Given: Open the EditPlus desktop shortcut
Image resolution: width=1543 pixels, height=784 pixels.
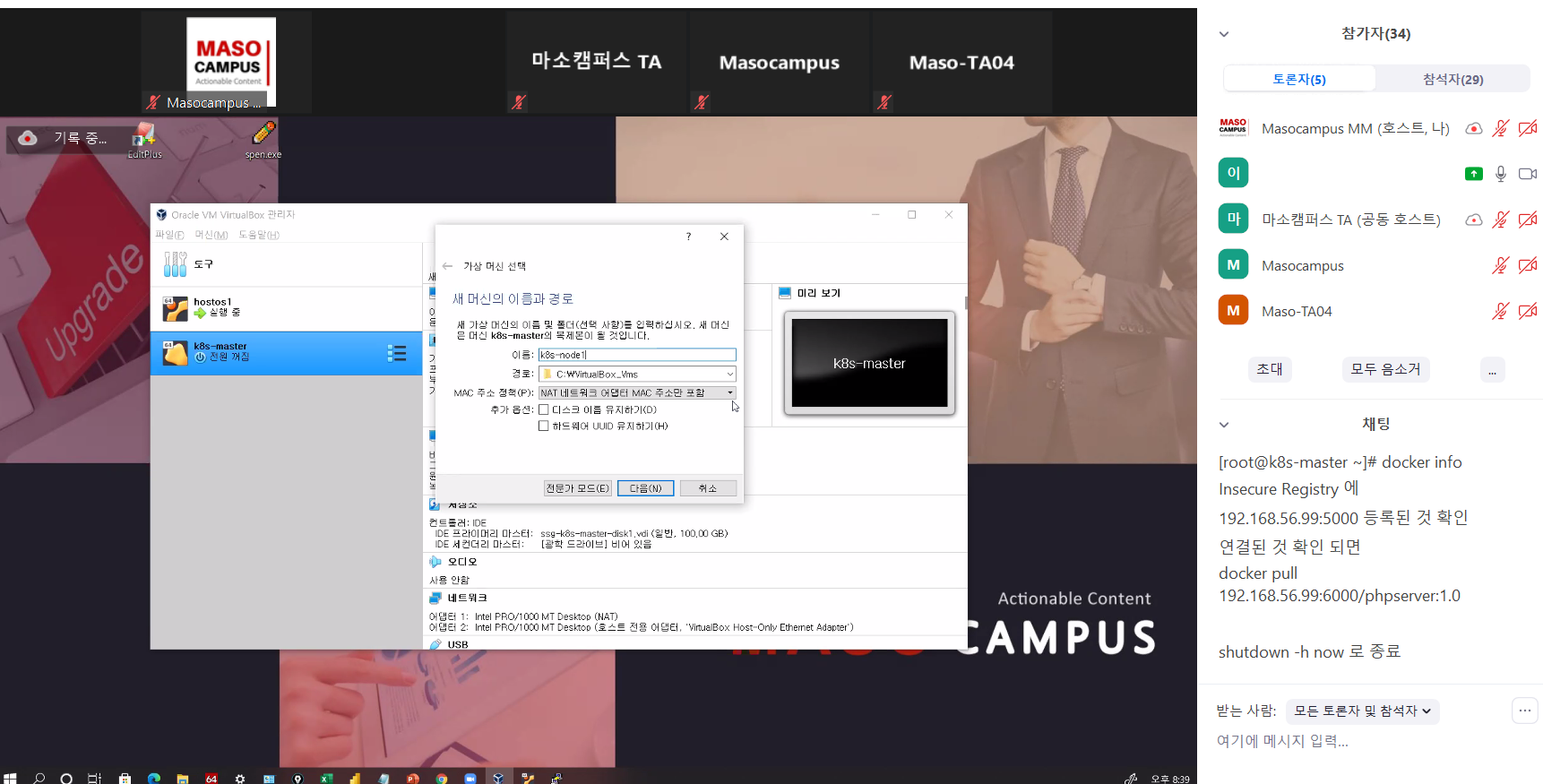Looking at the screenshot, I should click(x=144, y=139).
